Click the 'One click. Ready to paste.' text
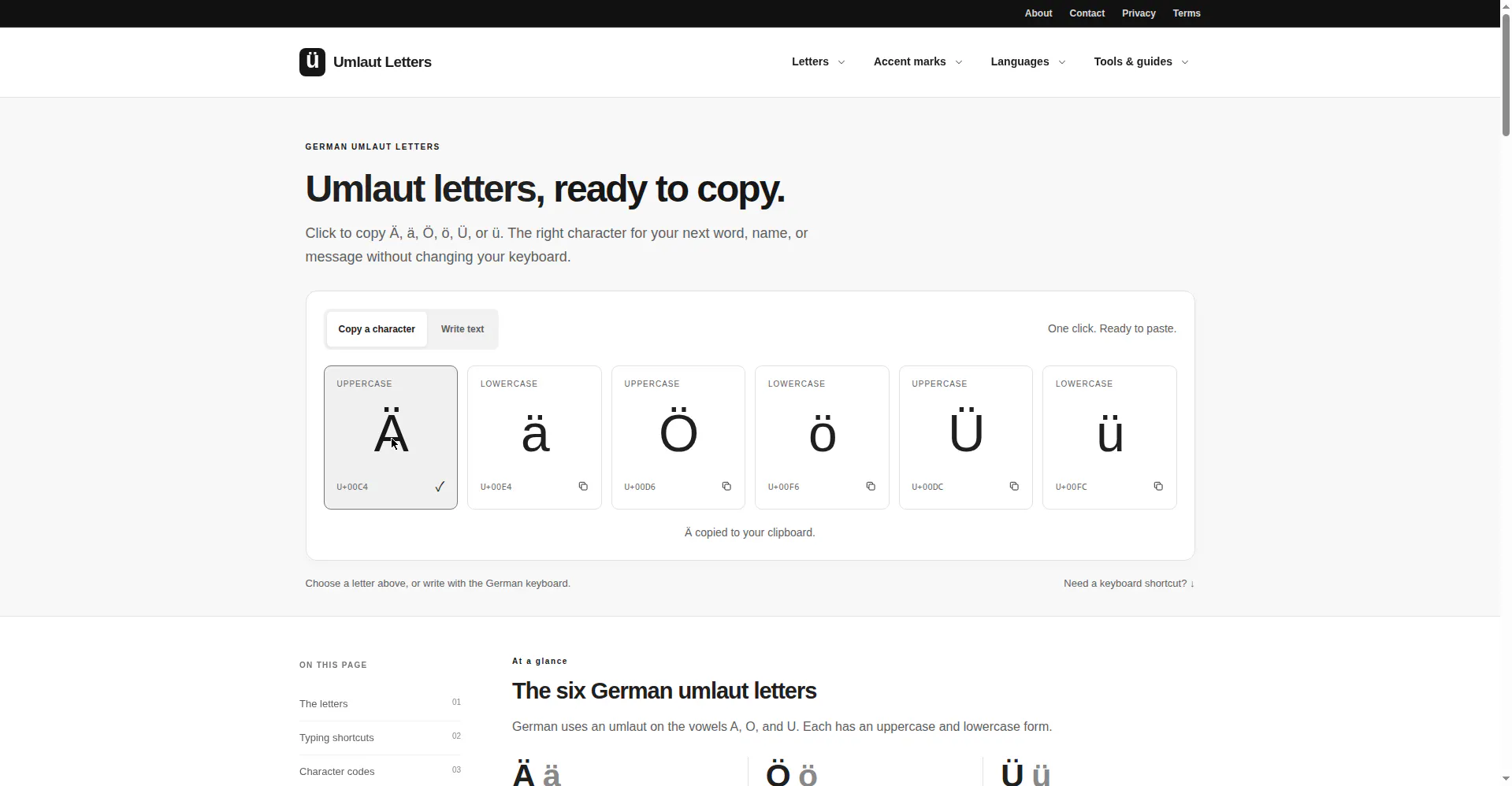Screen dimensions: 1512x786 click(x=1112, y=329)
